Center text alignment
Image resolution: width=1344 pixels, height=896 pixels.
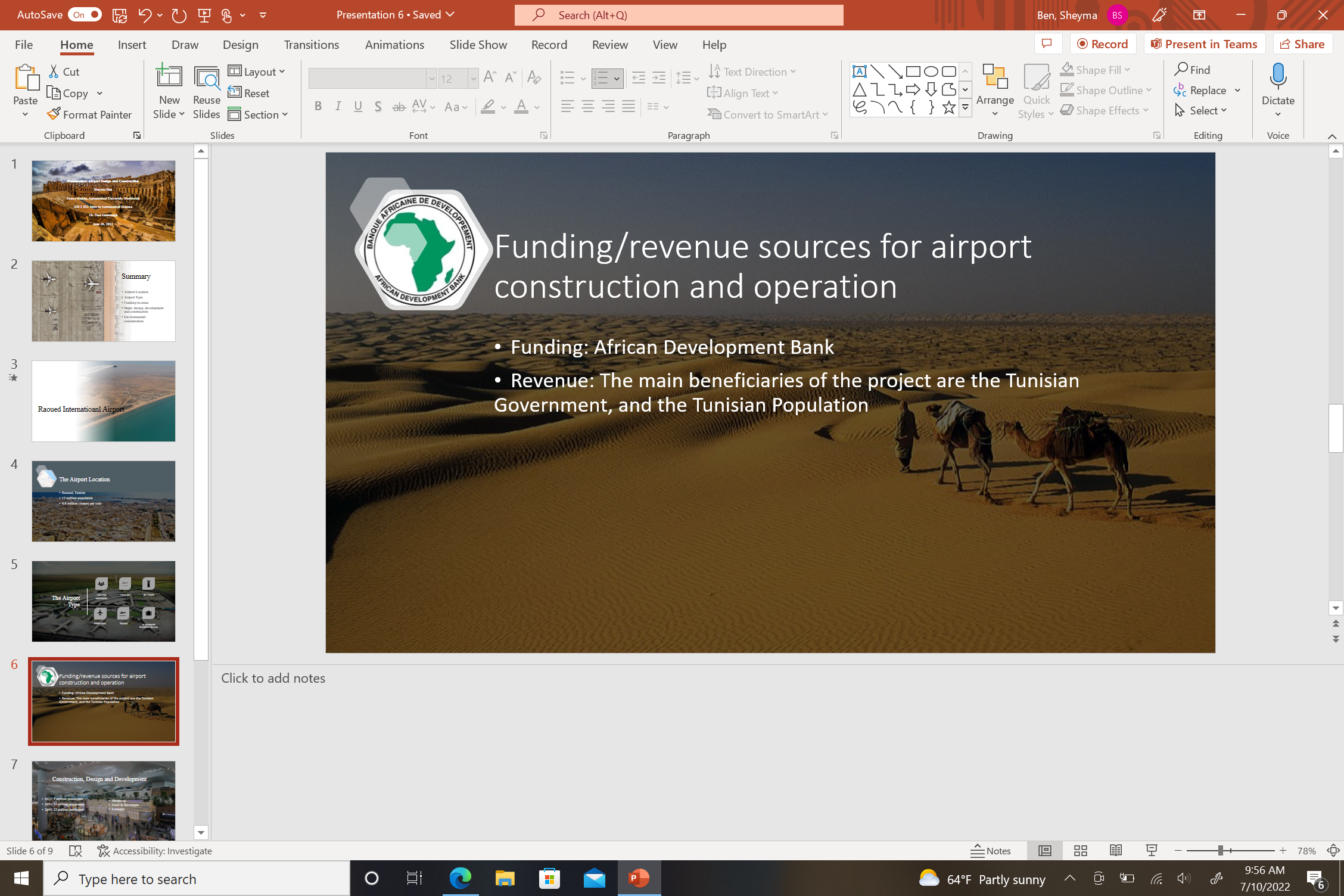point(587,107)
